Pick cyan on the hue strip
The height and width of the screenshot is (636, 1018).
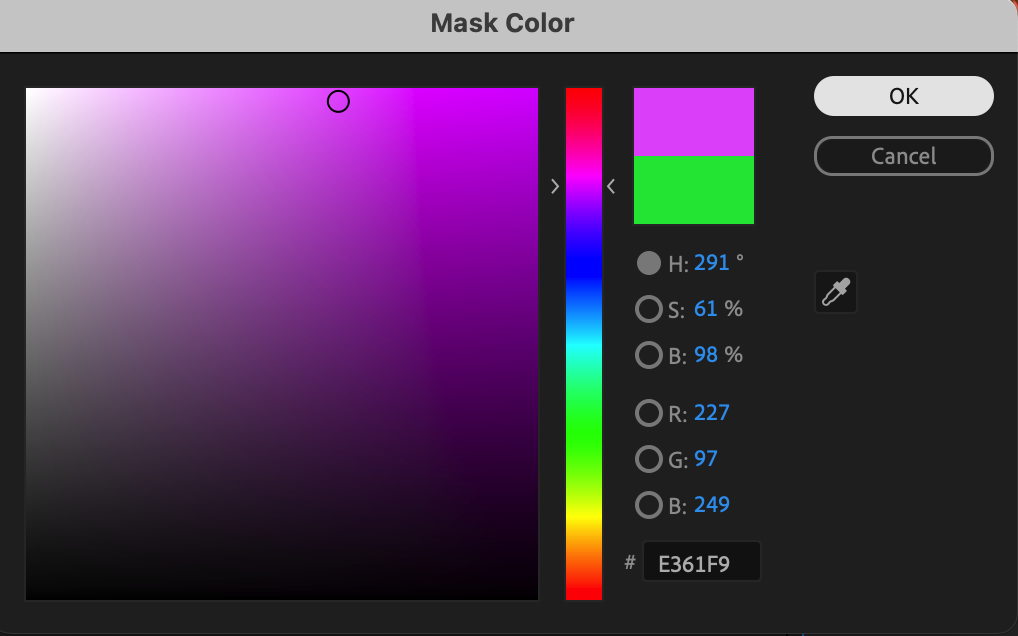584,345
